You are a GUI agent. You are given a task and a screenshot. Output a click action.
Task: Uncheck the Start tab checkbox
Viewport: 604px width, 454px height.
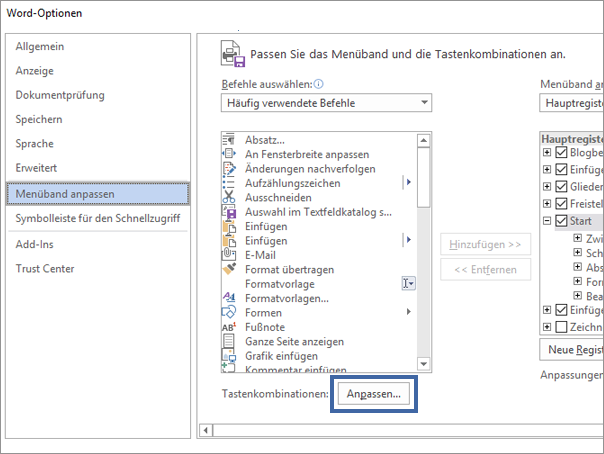561,221
